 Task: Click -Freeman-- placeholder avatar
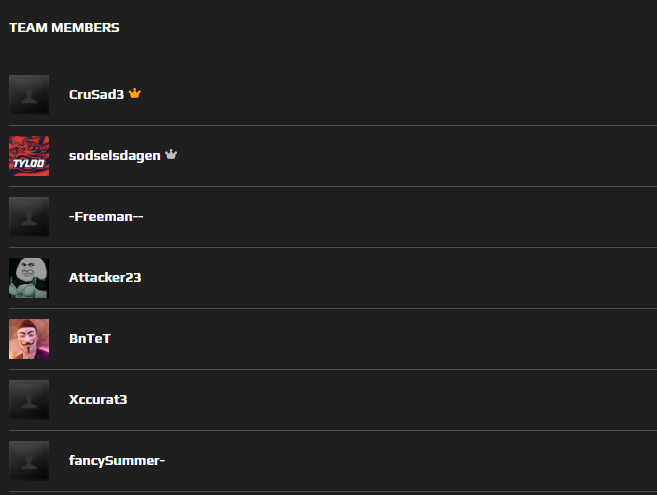click(x=29, y=217)
